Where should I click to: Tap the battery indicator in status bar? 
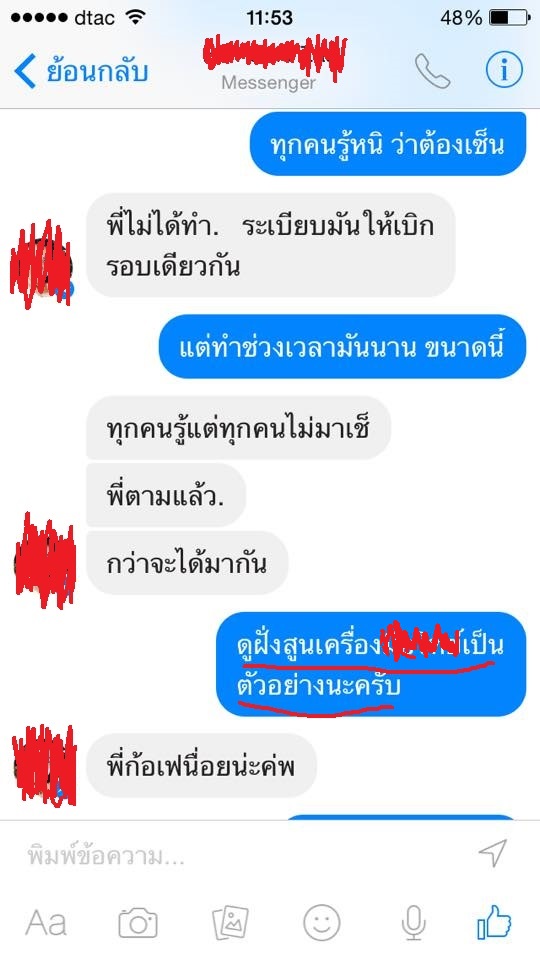click(509, 18)
